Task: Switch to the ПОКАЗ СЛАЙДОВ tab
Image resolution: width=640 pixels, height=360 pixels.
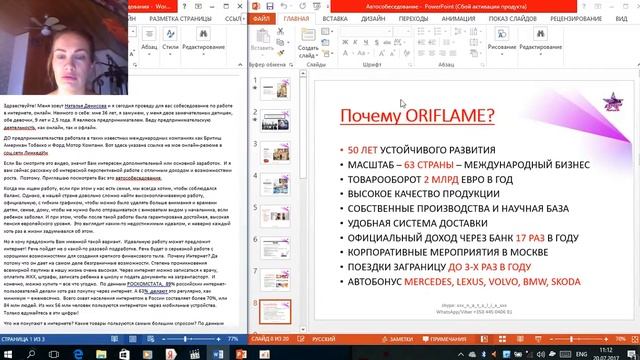Action: tap(512, 19)
